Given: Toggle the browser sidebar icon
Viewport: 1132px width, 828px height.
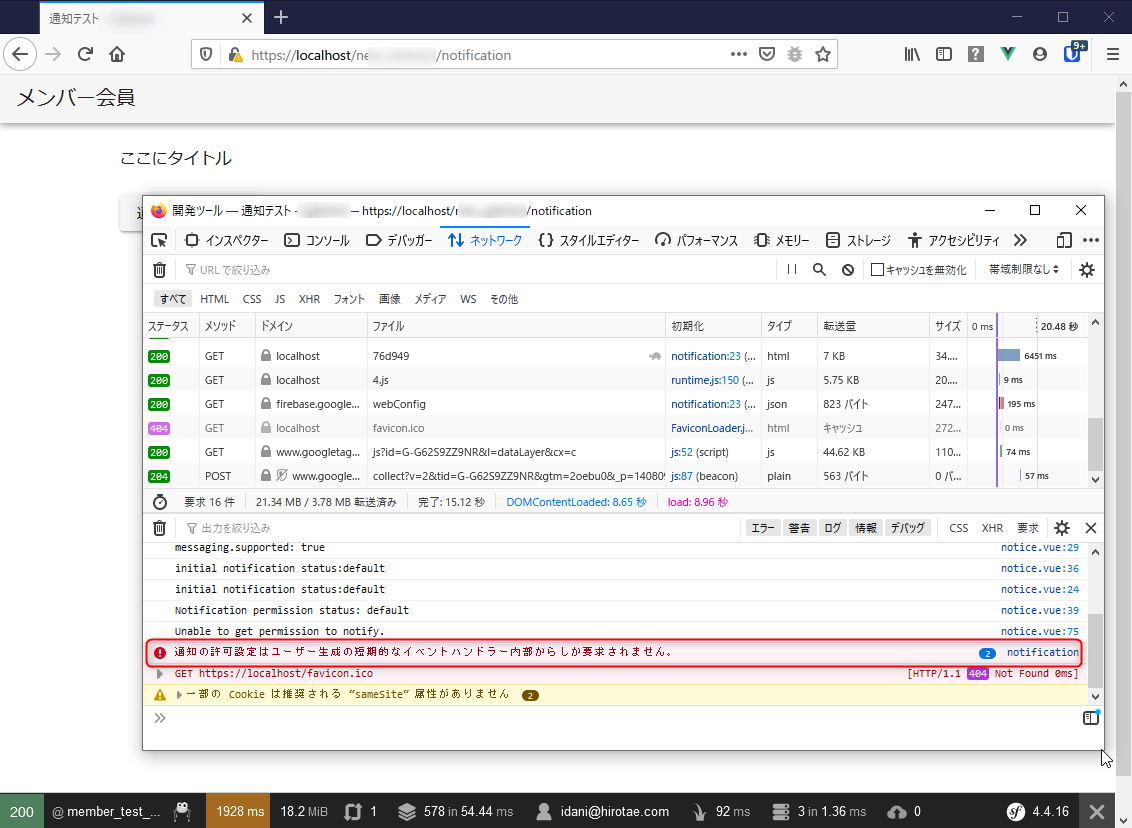Looking at the screenshot, I should (944, 54).
